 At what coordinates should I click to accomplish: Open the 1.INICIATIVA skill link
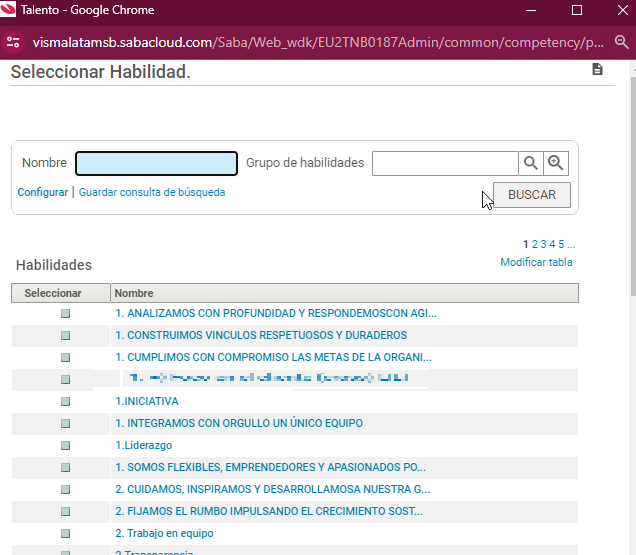(x=147, y=401)
